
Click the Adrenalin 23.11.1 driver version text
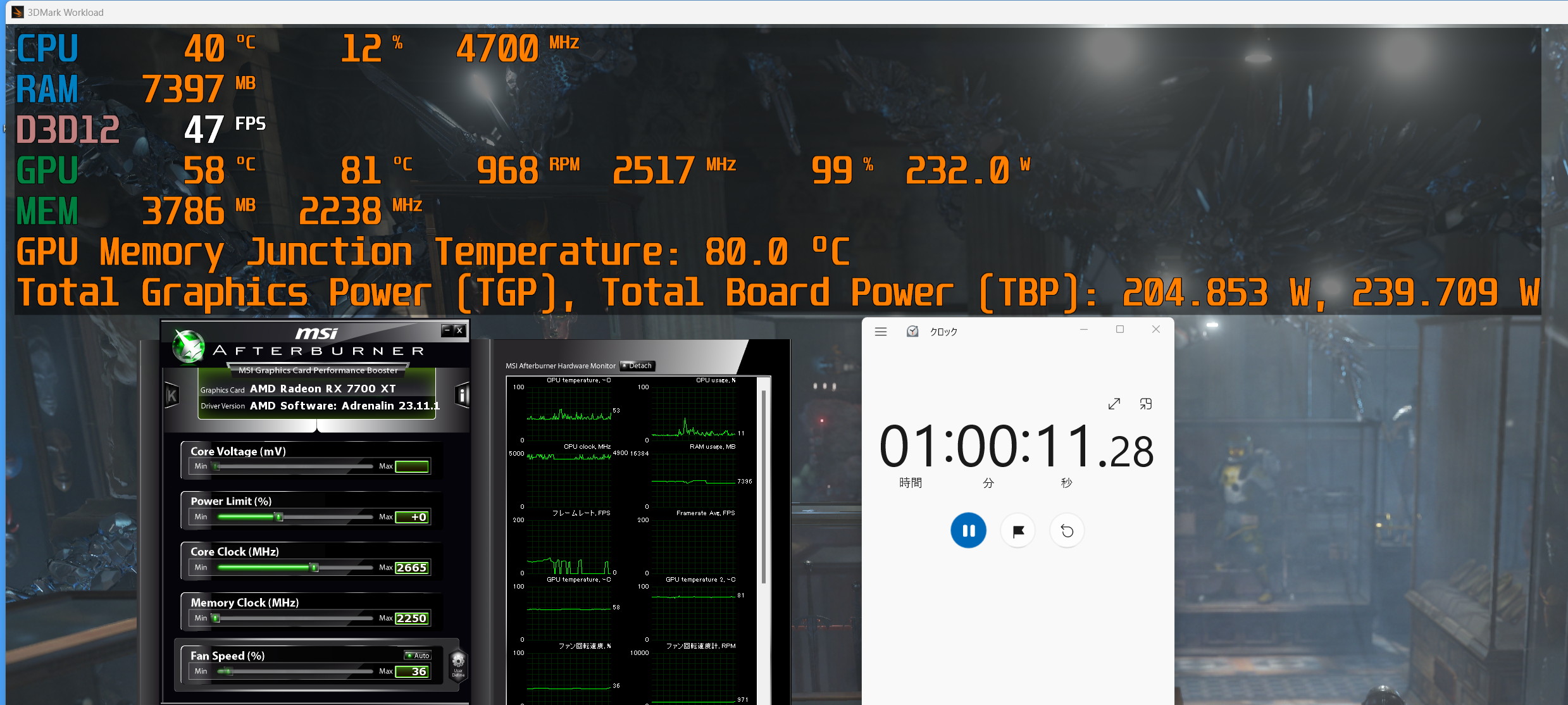tap(344, 406)
